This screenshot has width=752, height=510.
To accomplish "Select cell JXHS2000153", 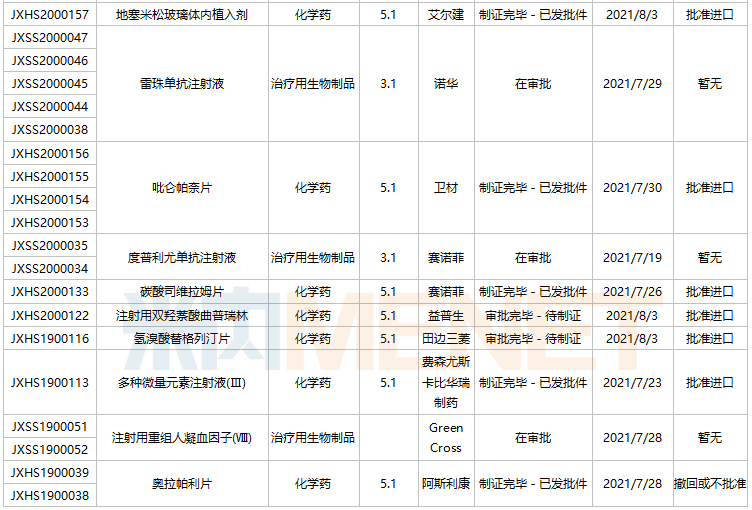I will (50, 223).
